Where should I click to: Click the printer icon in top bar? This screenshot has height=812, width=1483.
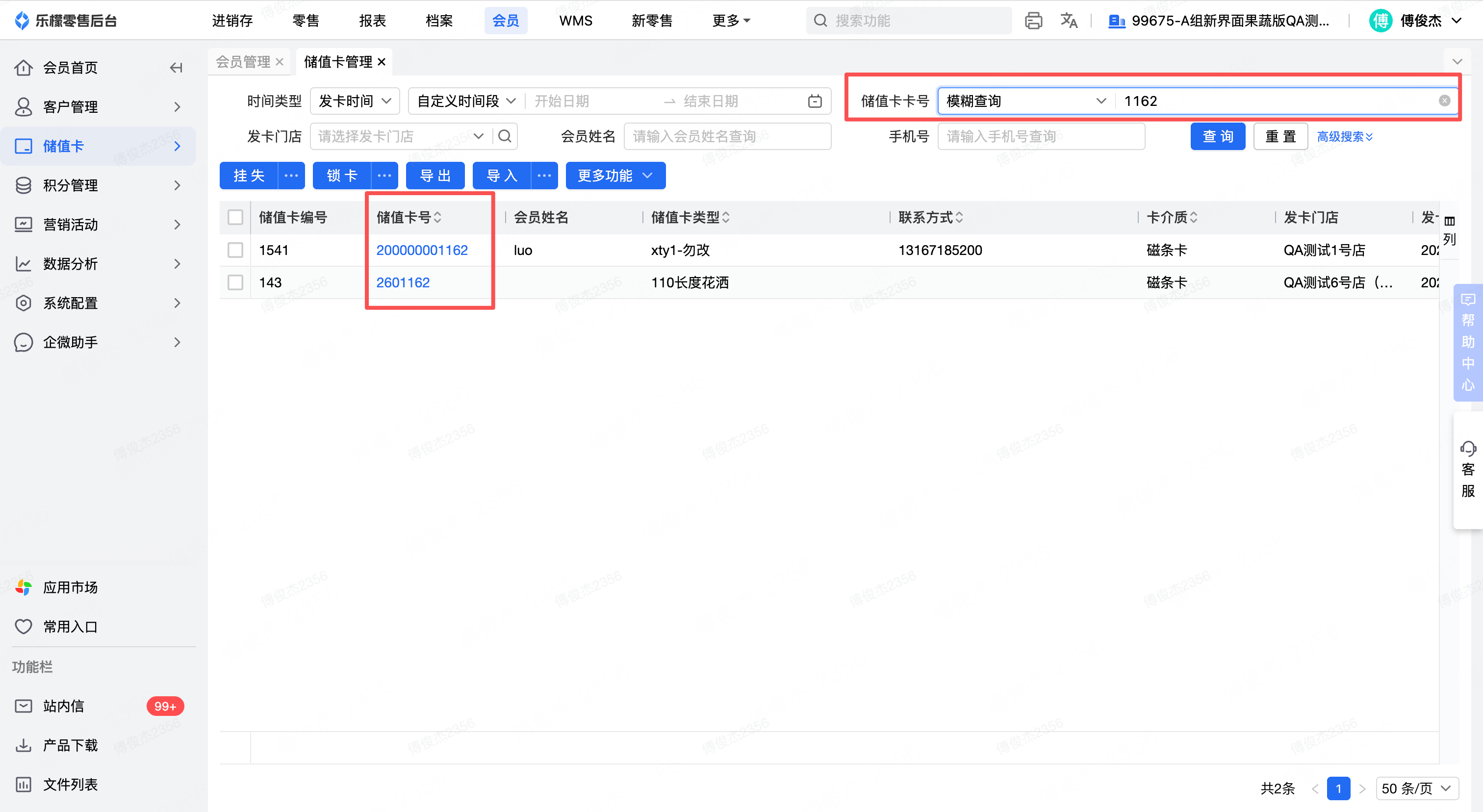click(x=1033, y=21)
